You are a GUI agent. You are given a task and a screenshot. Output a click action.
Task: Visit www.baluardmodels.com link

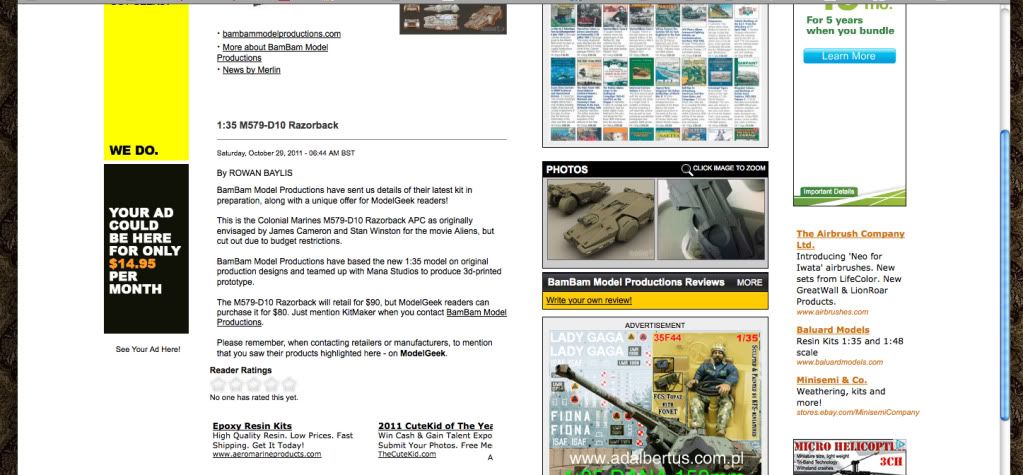(x=839, y=362)
